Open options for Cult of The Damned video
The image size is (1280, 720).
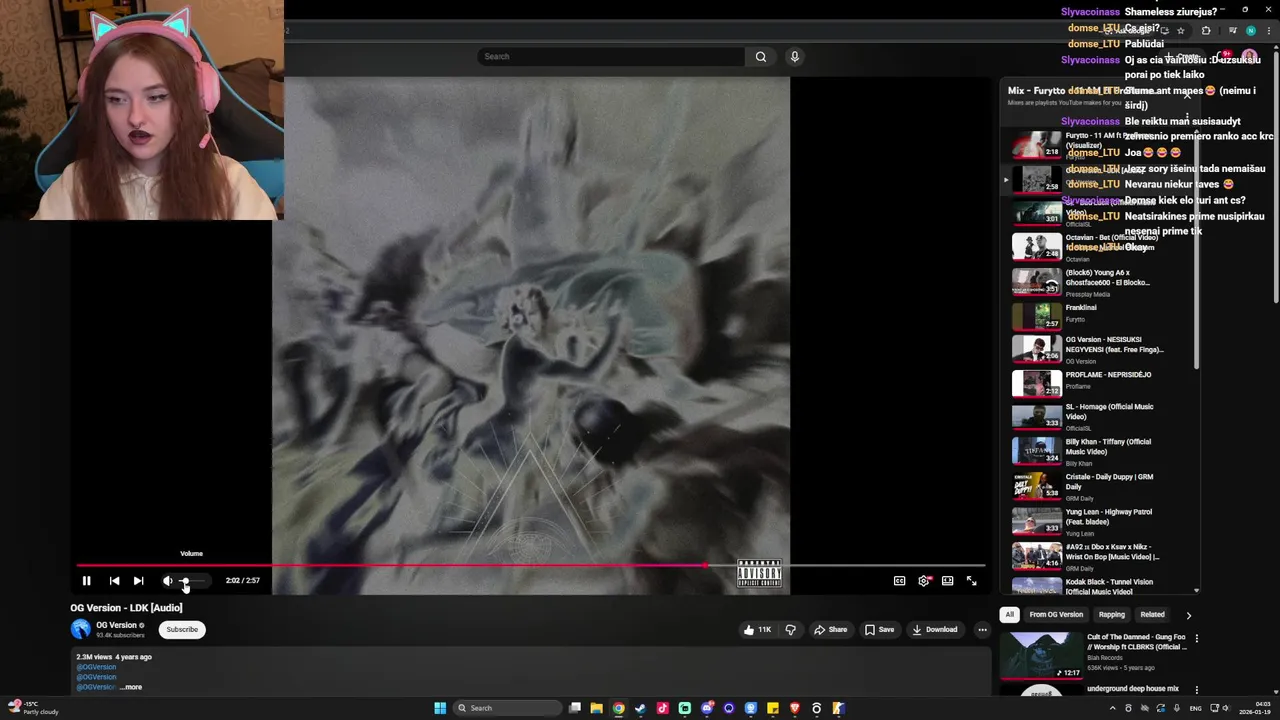(x=1196, y=638)
